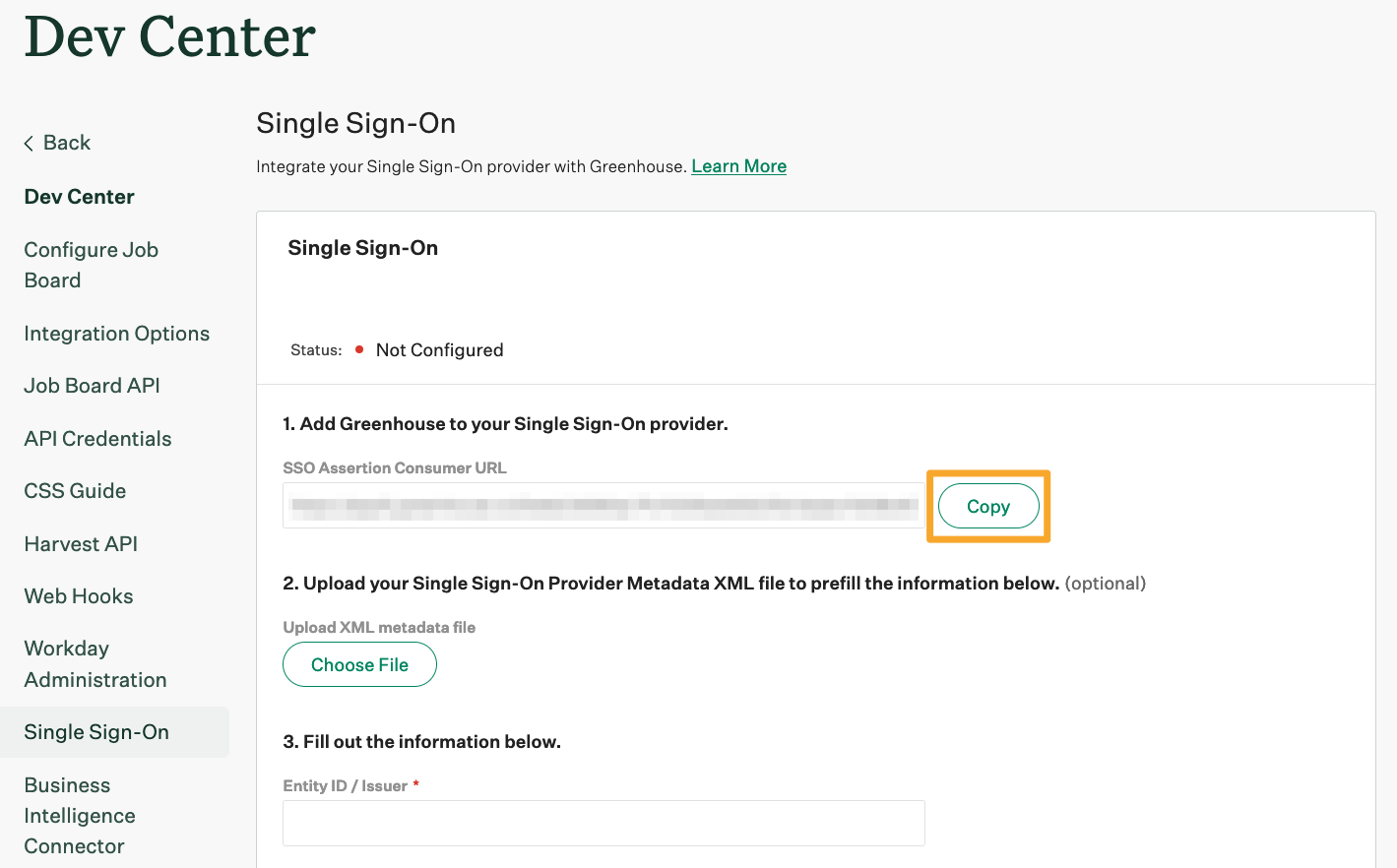Select Workday Administration
The image size is (1397, 868).
[95, 663]
